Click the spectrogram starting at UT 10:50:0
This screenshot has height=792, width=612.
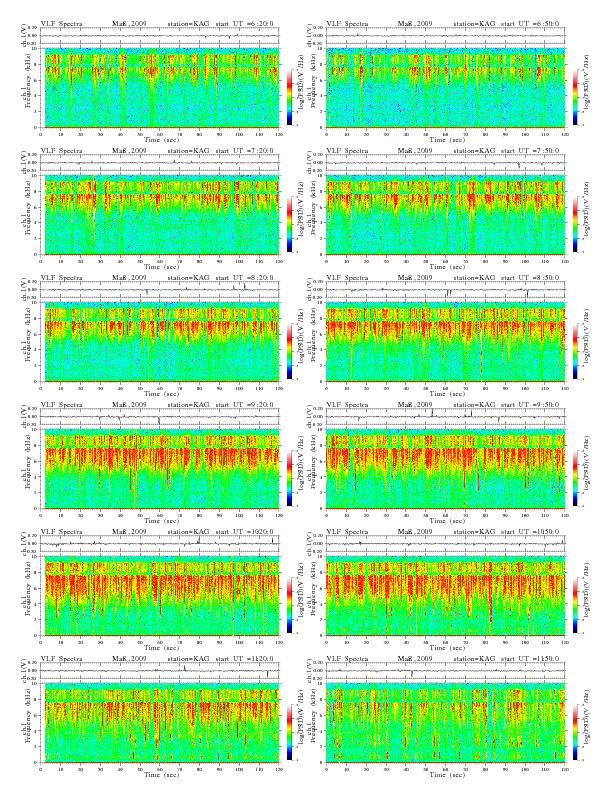[x=445, y=596]
